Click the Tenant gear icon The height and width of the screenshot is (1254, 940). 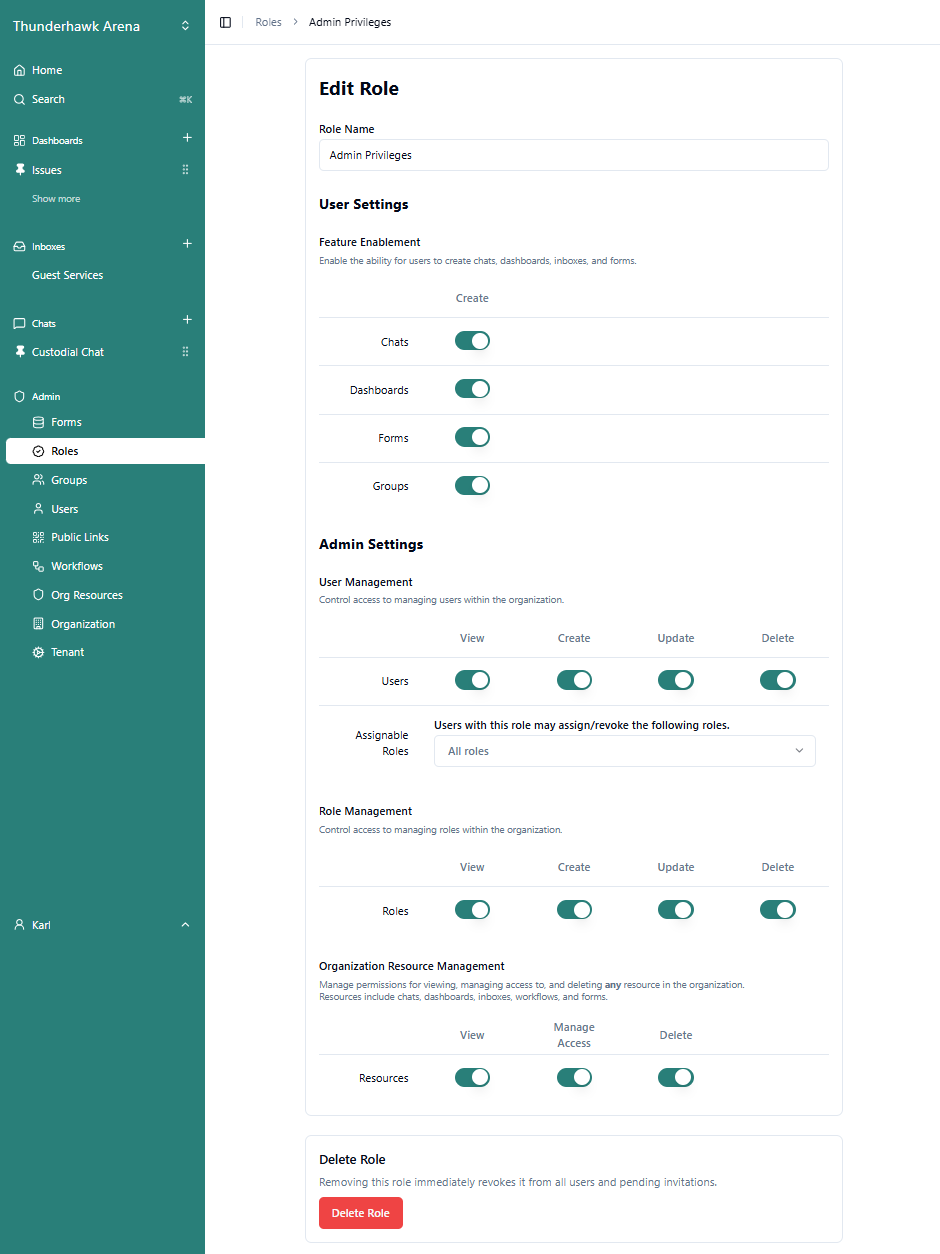(39, 652)
